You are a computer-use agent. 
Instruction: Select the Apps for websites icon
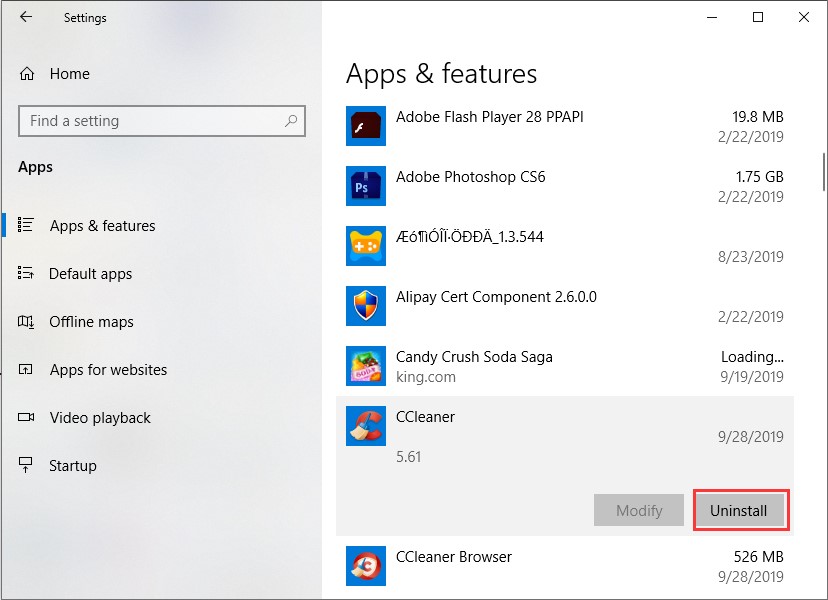(x=25, y=369)
